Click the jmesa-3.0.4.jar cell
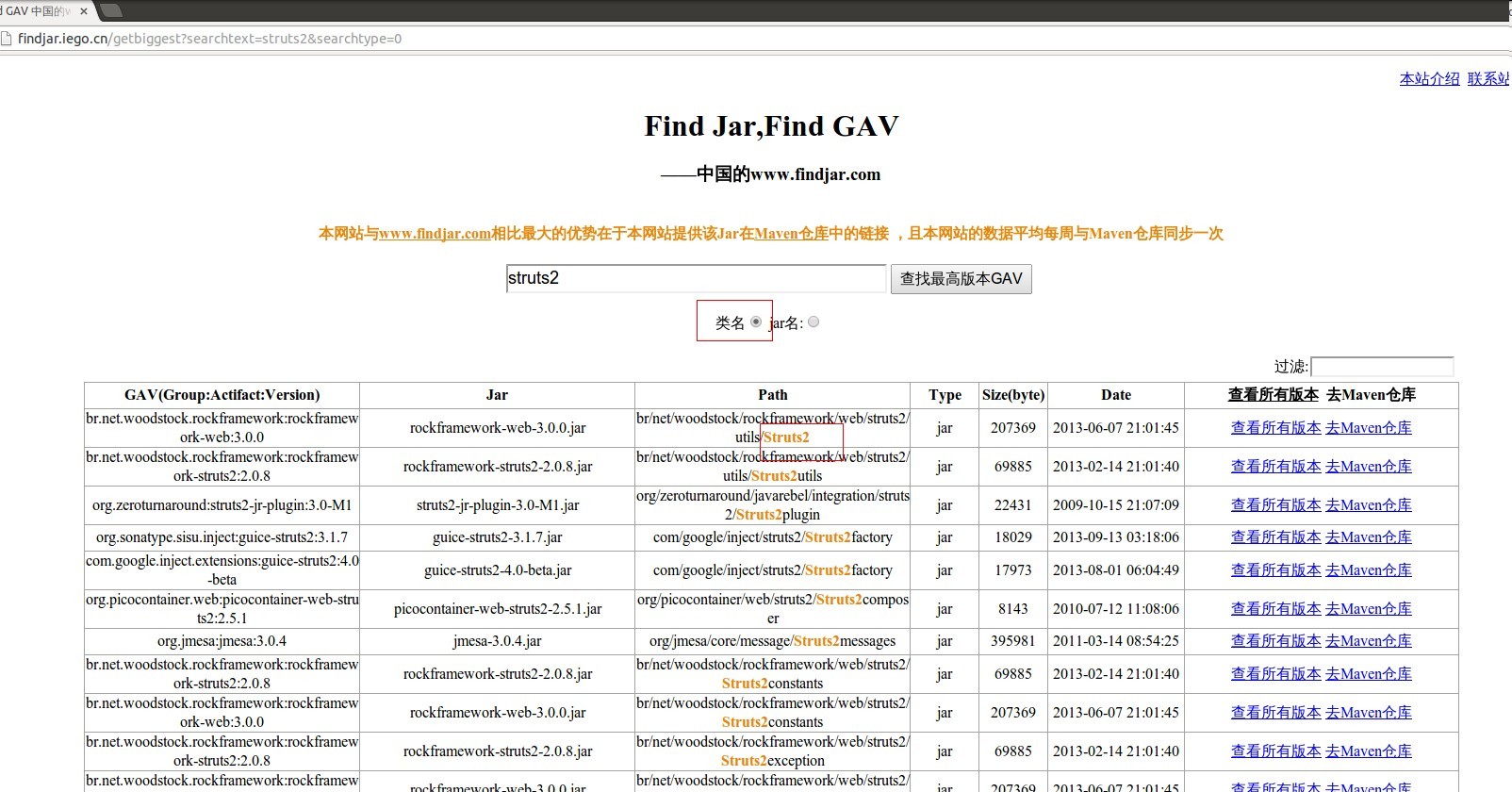 point(498,641)
